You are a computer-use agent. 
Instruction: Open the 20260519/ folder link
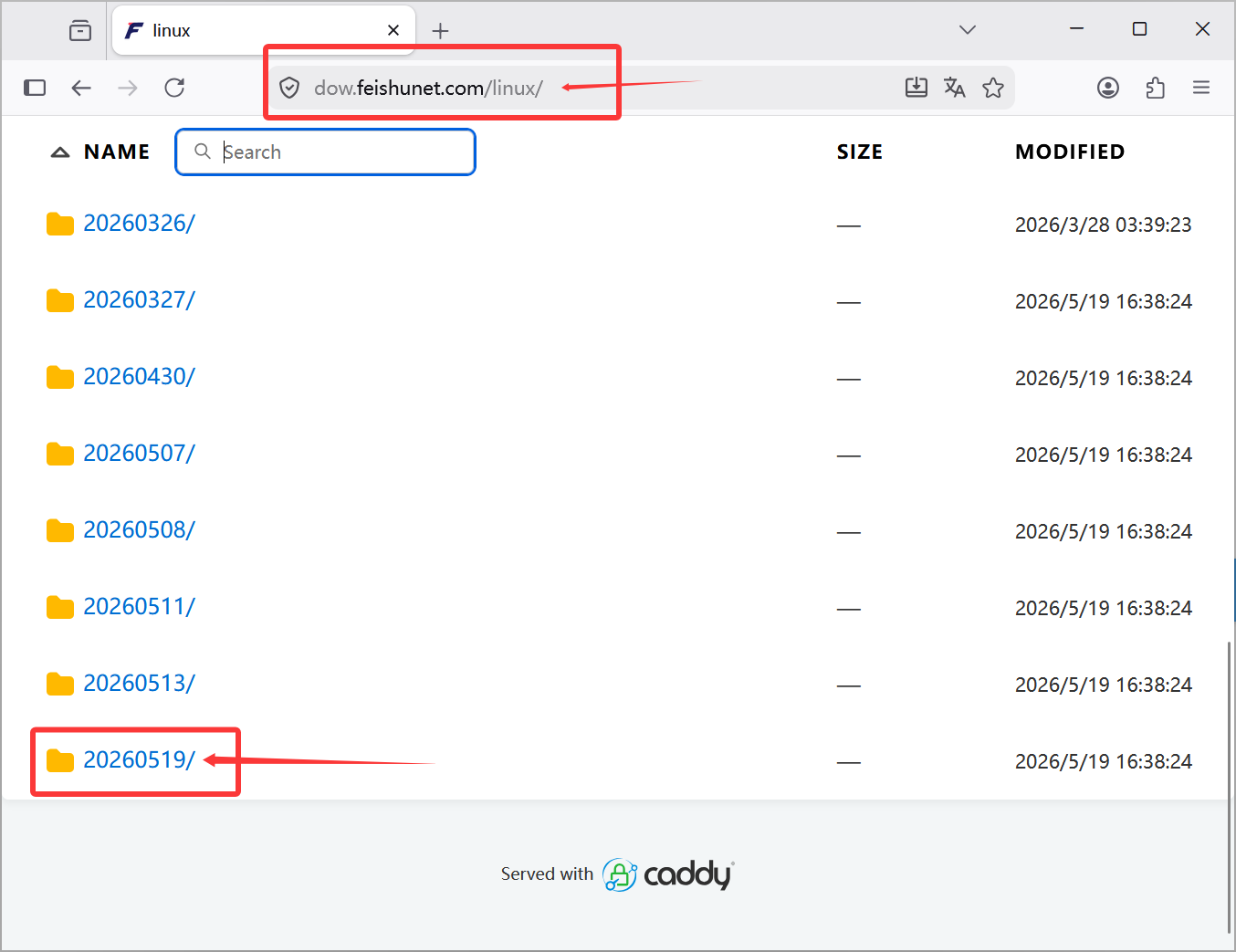139,760
